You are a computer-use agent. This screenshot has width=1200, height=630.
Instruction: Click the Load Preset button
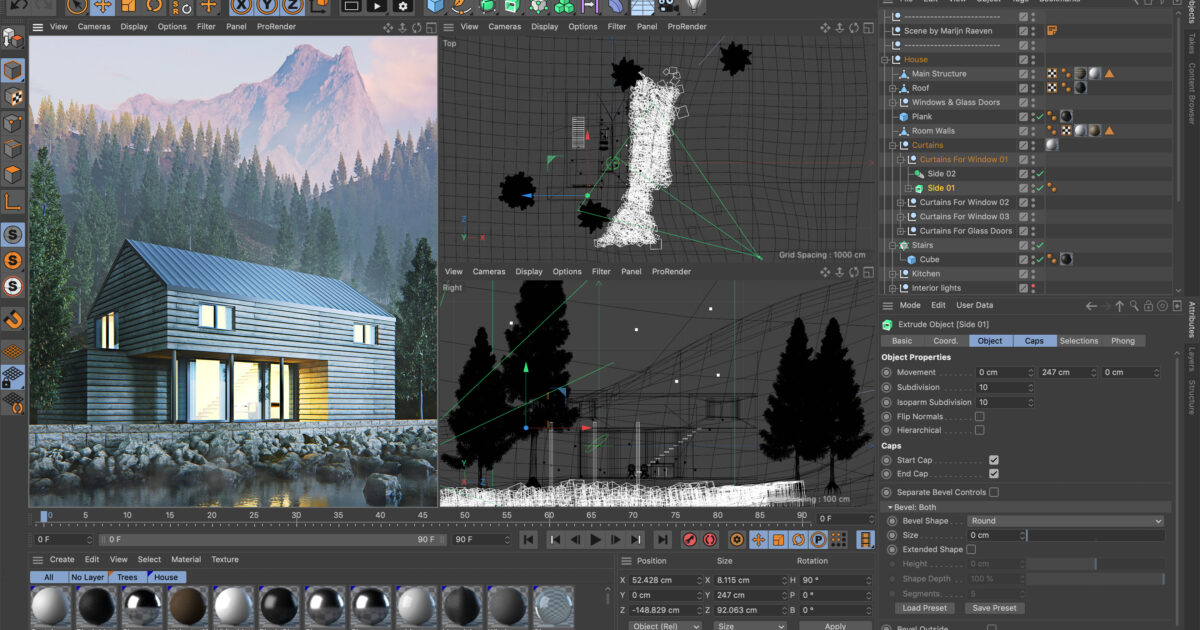click(x=924, y=608)
